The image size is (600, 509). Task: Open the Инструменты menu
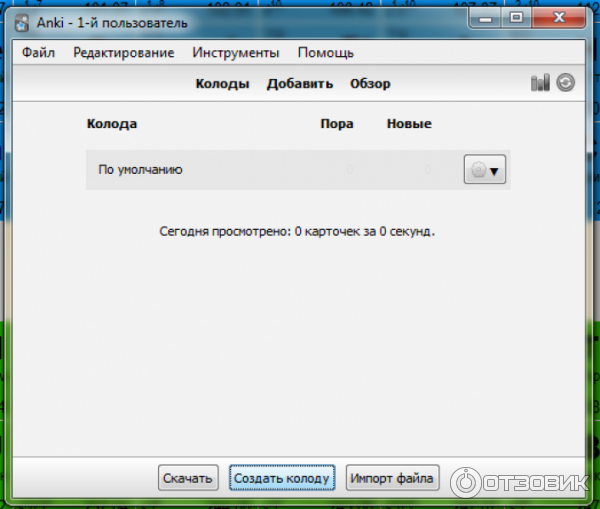pyautogui.click(x=236, y=53)
